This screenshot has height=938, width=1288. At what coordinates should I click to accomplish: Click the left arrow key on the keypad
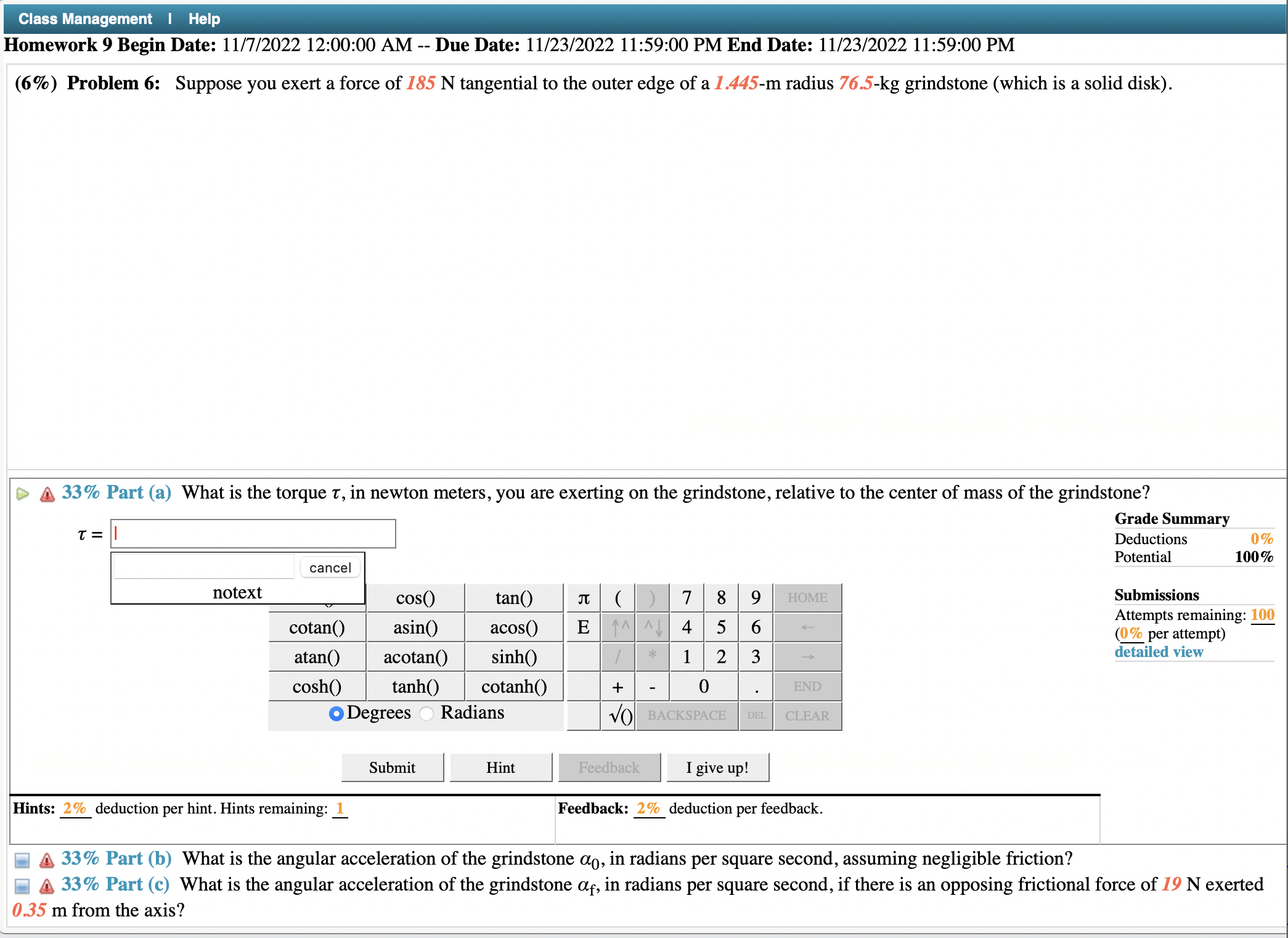click(x=807, y=627)
